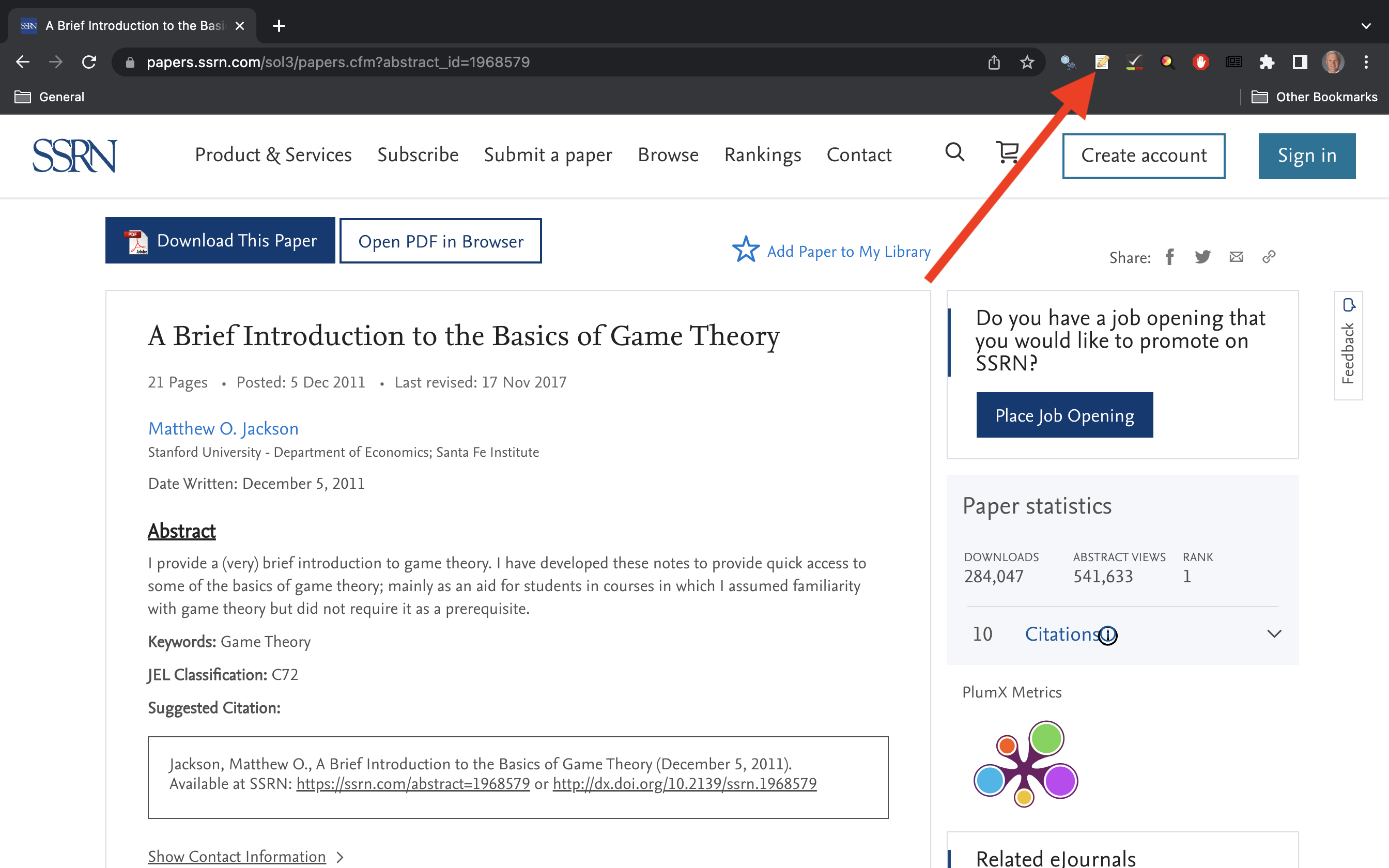Click the Citations info icon

[x=1108, y=636]
